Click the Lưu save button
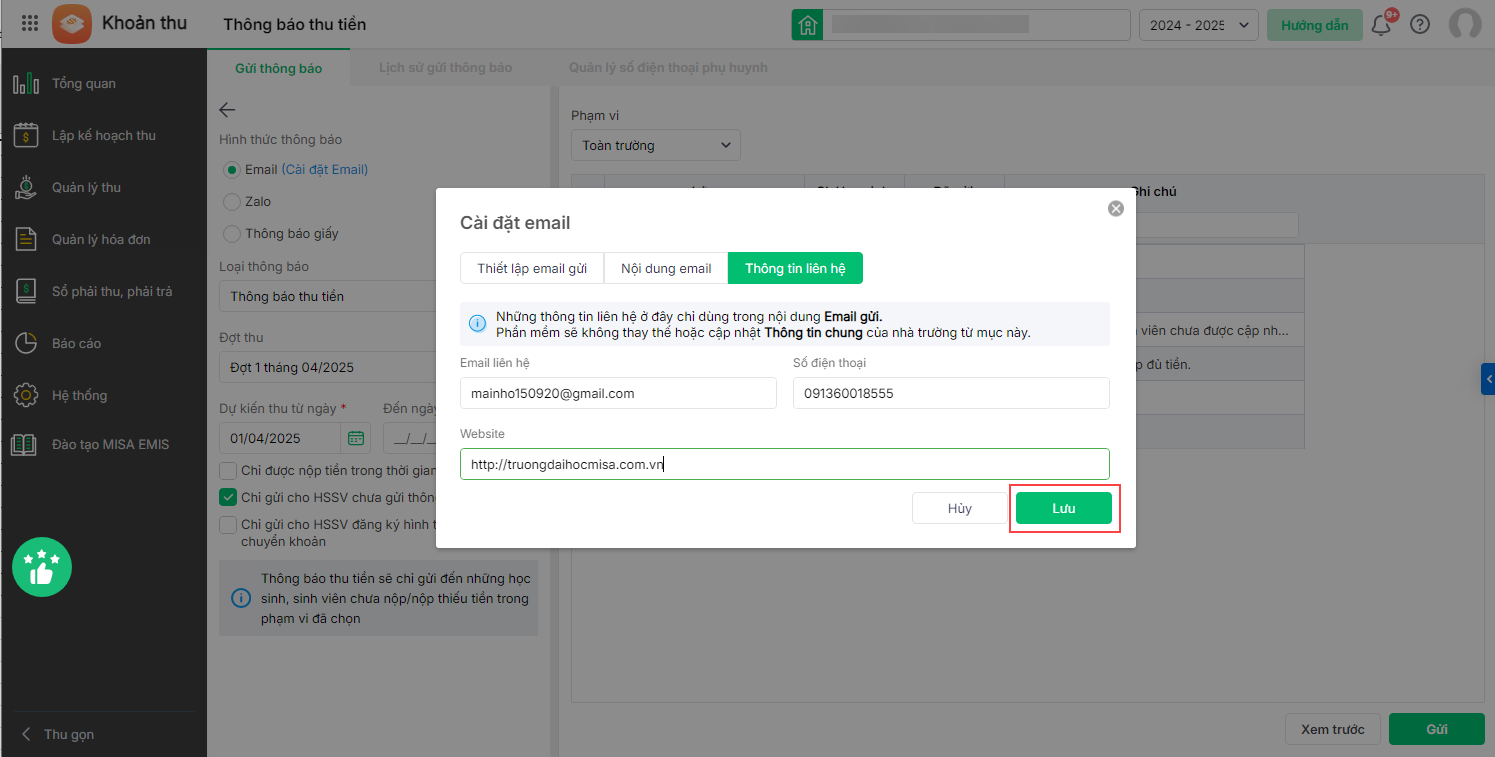This screenshot has height=757, width=1495. point(1063,508)
